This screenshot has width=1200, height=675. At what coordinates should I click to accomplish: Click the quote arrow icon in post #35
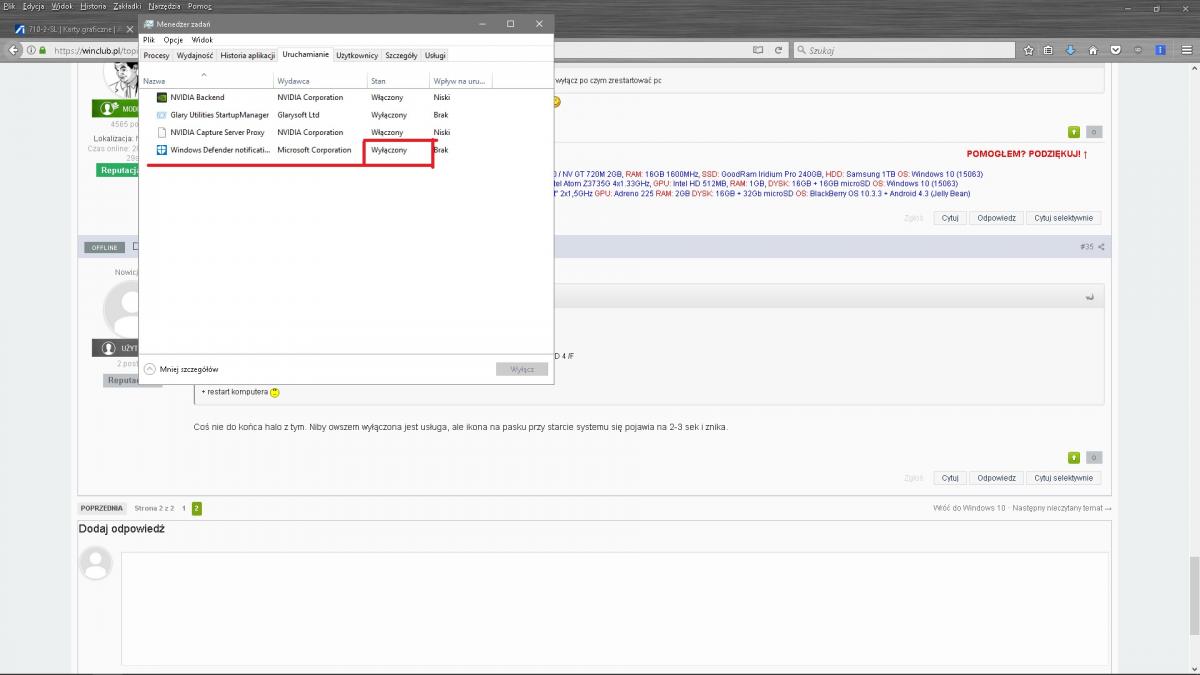click(1089, 297)
